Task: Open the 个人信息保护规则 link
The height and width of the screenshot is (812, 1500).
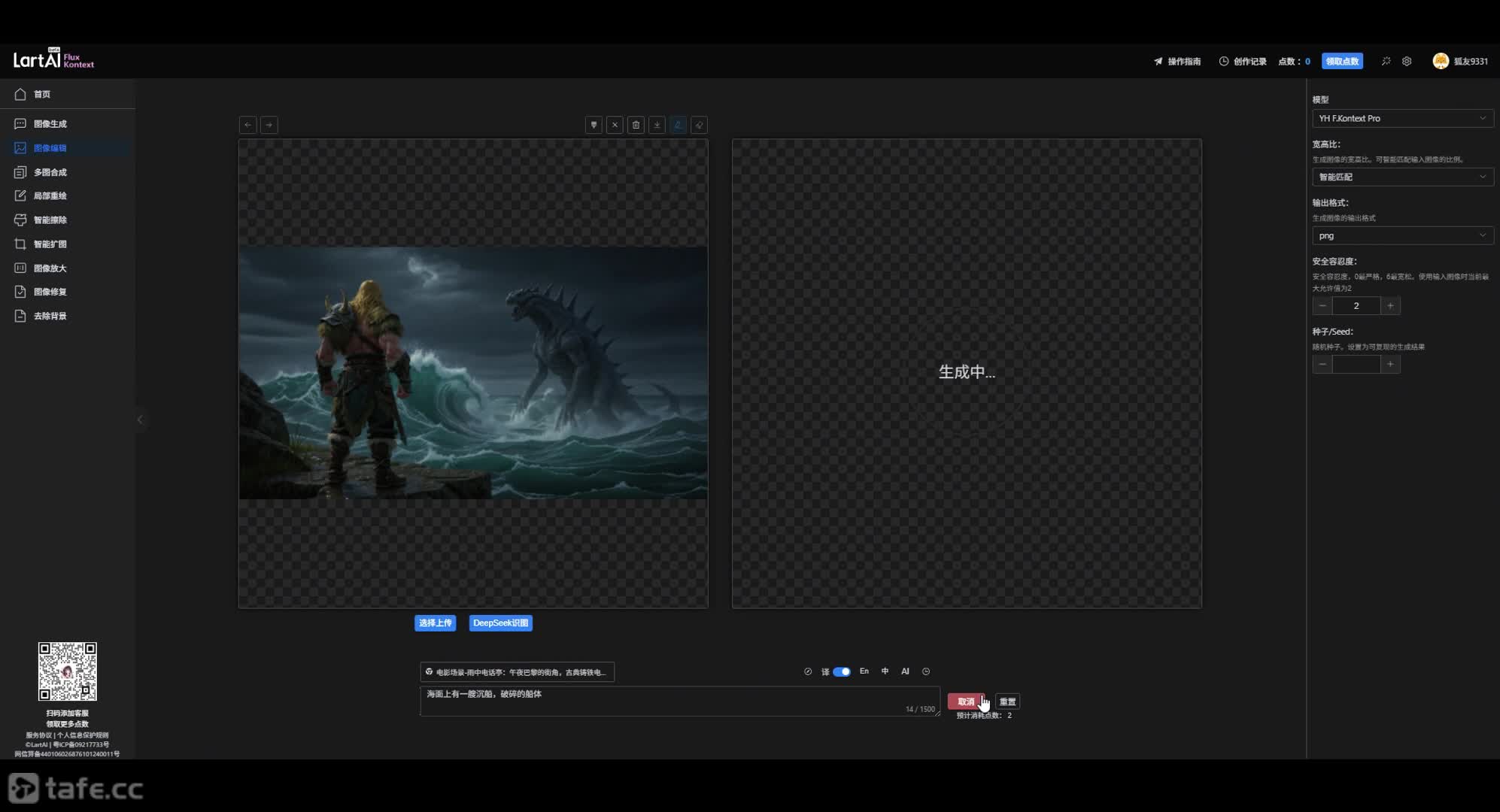Action: [83, 735]
